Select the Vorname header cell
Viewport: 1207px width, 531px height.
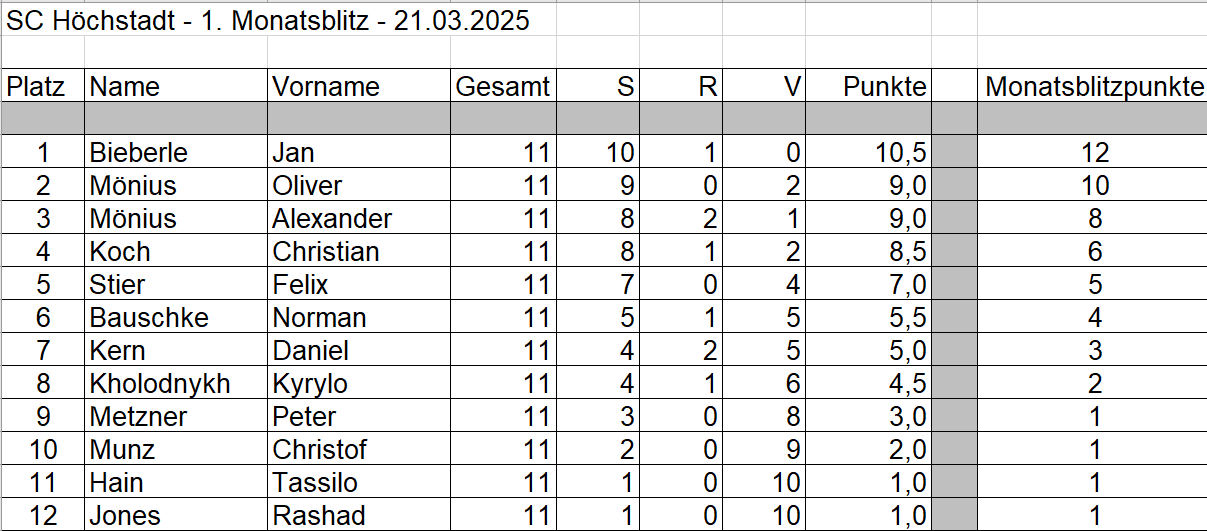[x=326, y=87]
